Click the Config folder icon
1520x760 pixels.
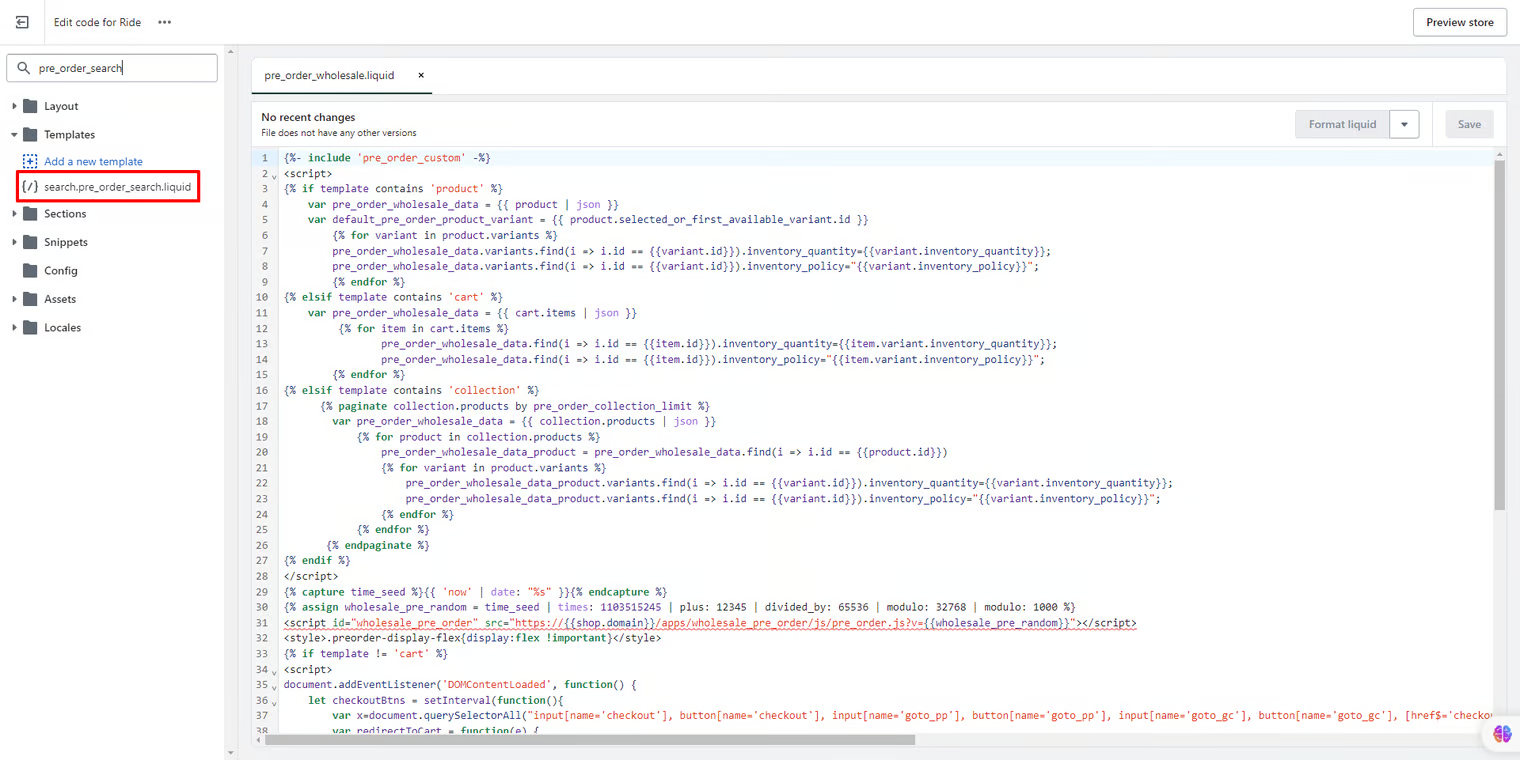tap(30, 271)
